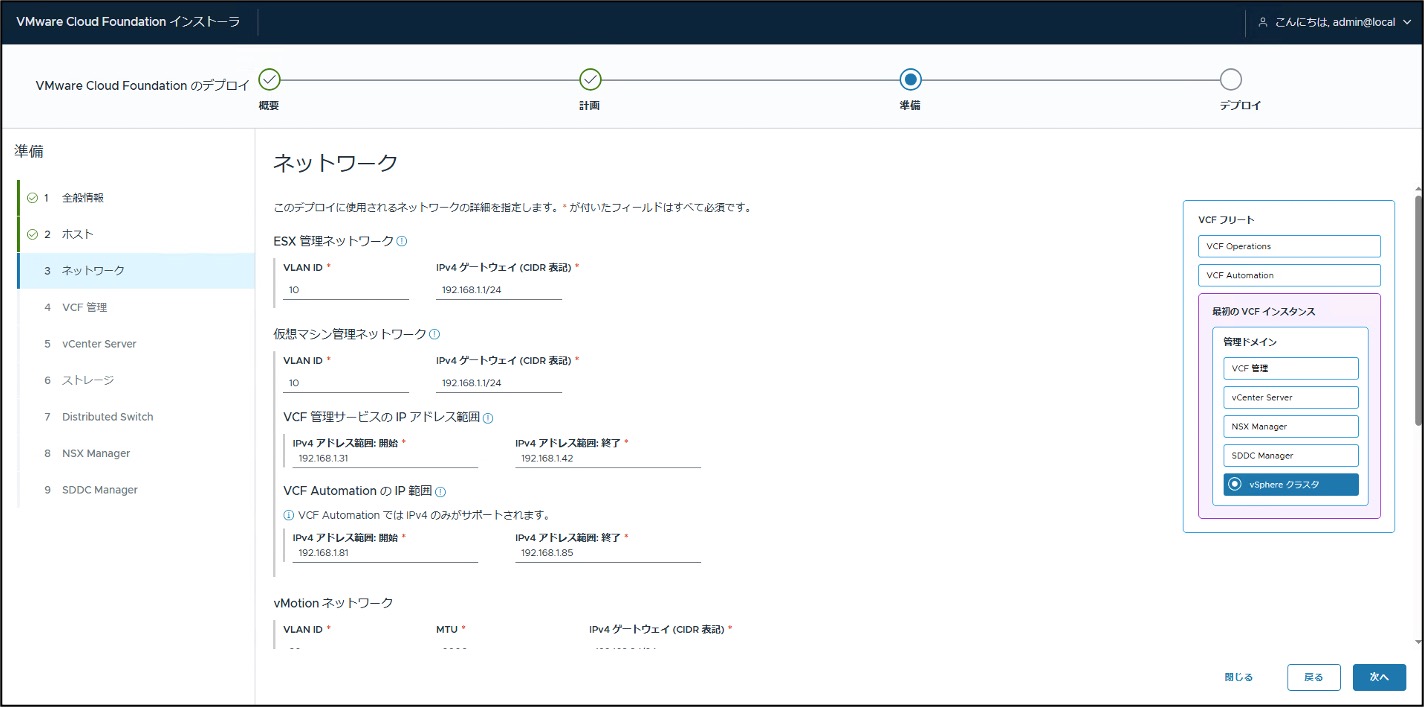Focus end address field 192.168.1.85

(x=608, y=553)
